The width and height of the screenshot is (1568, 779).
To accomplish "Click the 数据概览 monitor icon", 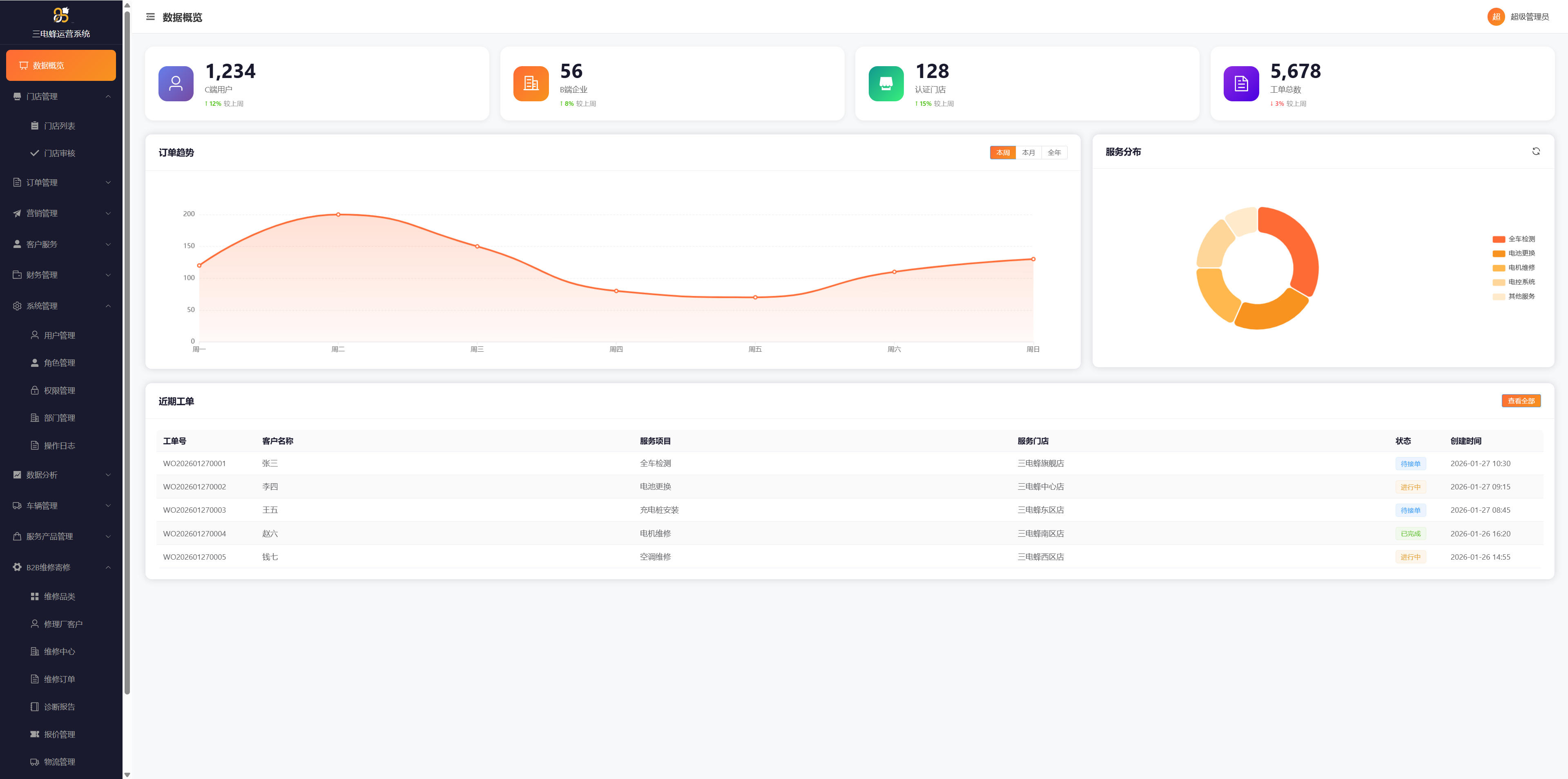I will click(x=24, y=66).
